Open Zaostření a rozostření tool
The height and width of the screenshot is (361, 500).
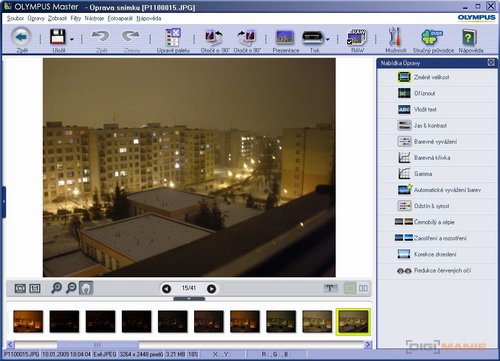tap(437, 238)
